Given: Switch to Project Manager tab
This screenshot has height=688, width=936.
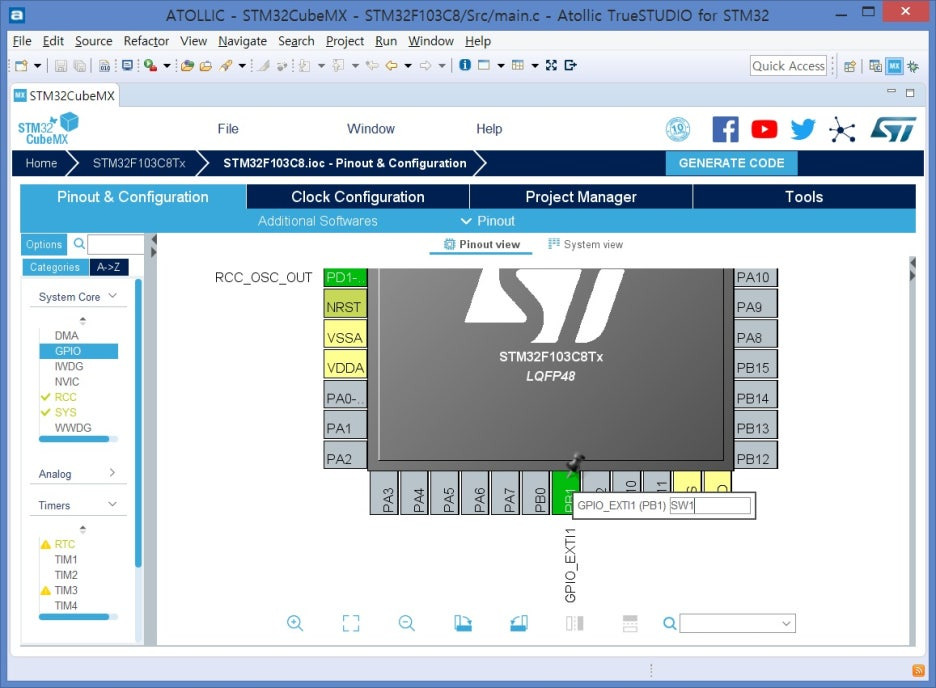Looking at the screenshot, I should pos(581,197).
